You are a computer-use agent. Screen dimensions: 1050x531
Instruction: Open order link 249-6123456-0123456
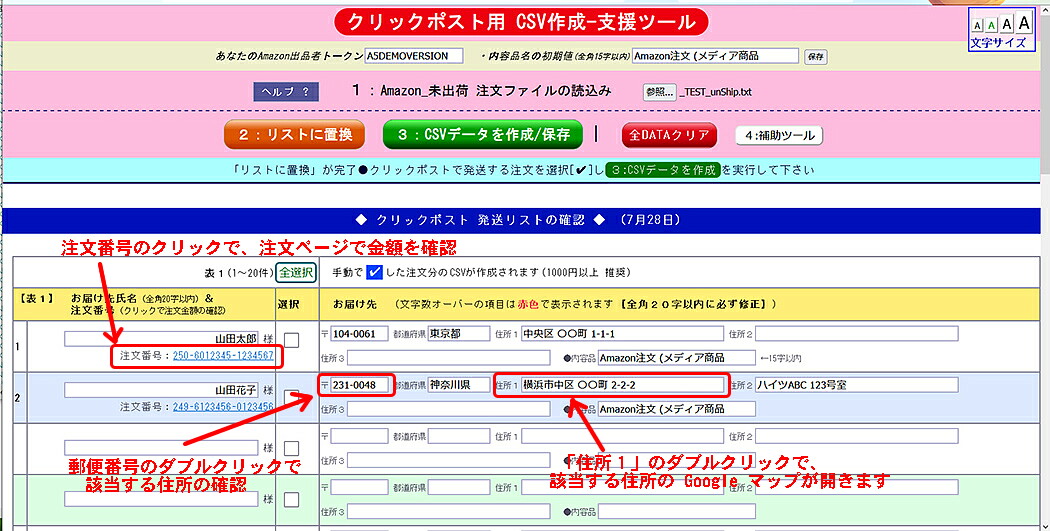pyautogui.click(x=223, y=406)
